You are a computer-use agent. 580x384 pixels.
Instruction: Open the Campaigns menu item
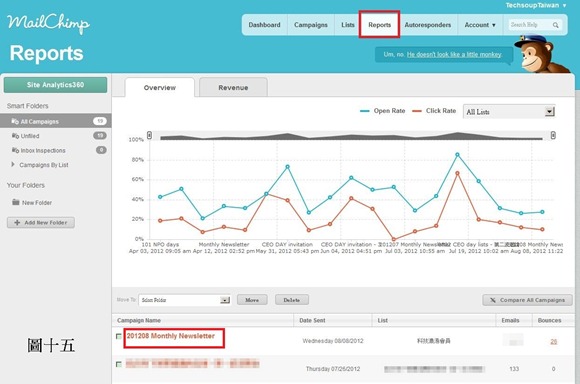coord(311,25)
